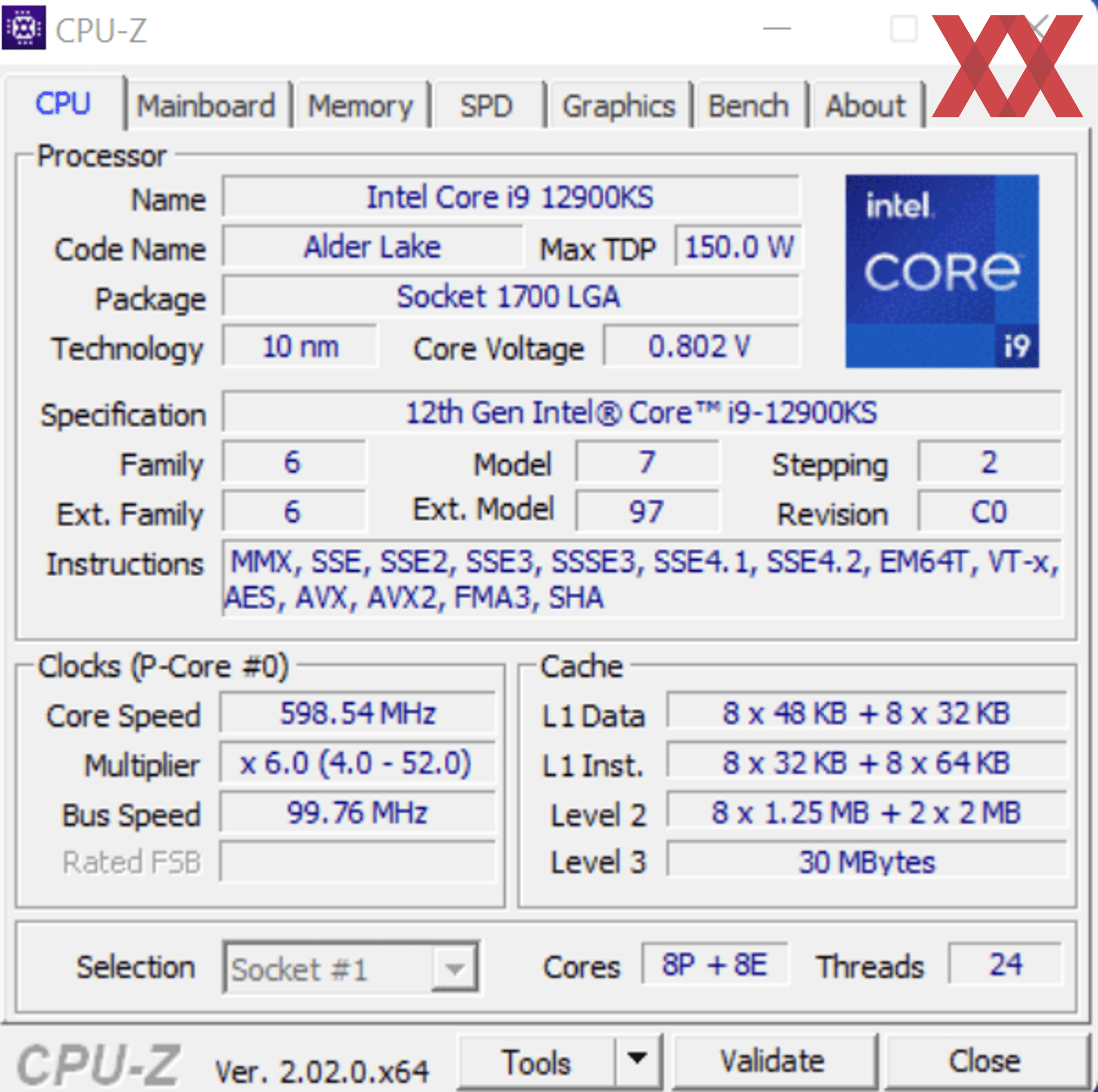The image size is (1098, 1092).
Task: Click the Ext. Model value 97
Action: [x=647, y=512]
